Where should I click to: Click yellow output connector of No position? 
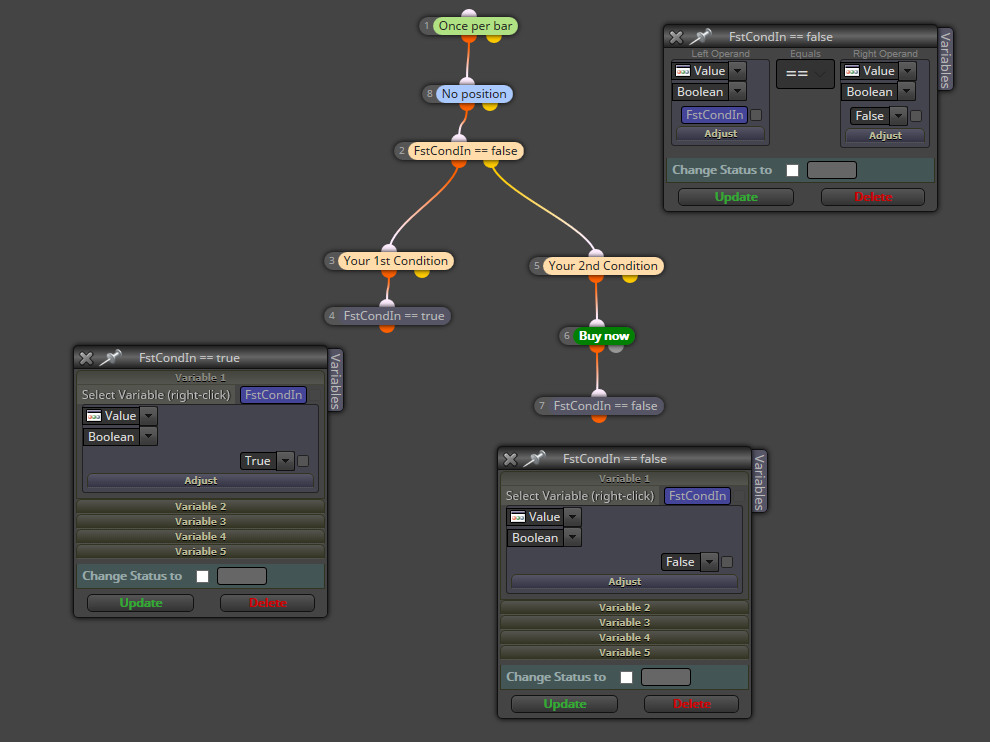489,105
